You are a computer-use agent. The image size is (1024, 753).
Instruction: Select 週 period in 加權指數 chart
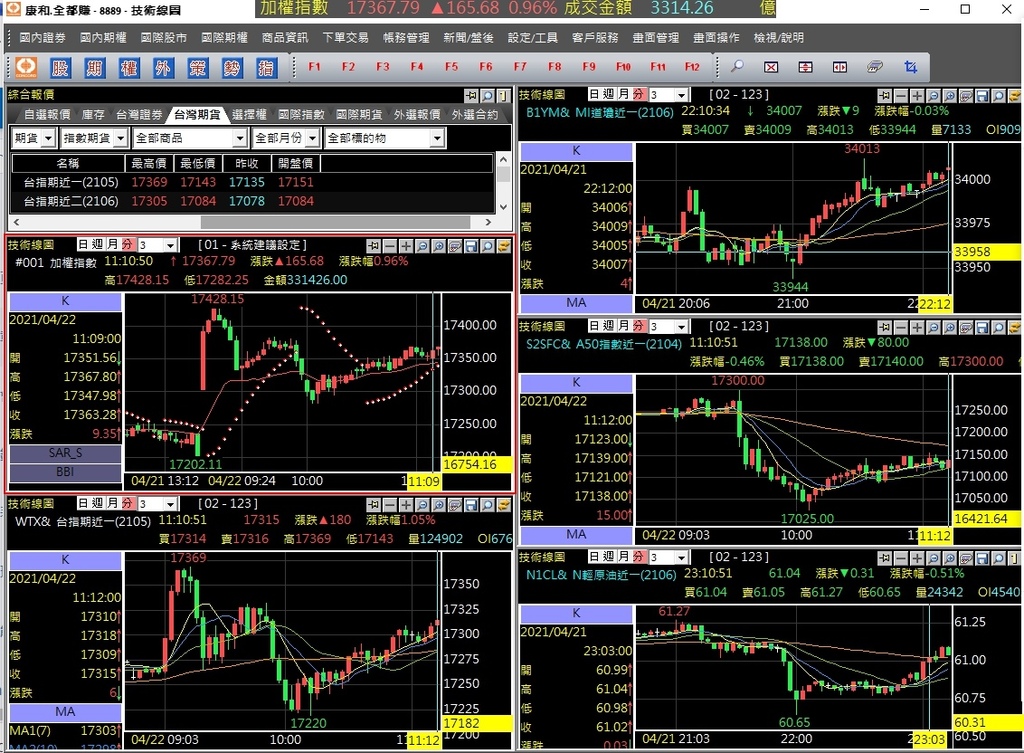[x=97, y=244]
